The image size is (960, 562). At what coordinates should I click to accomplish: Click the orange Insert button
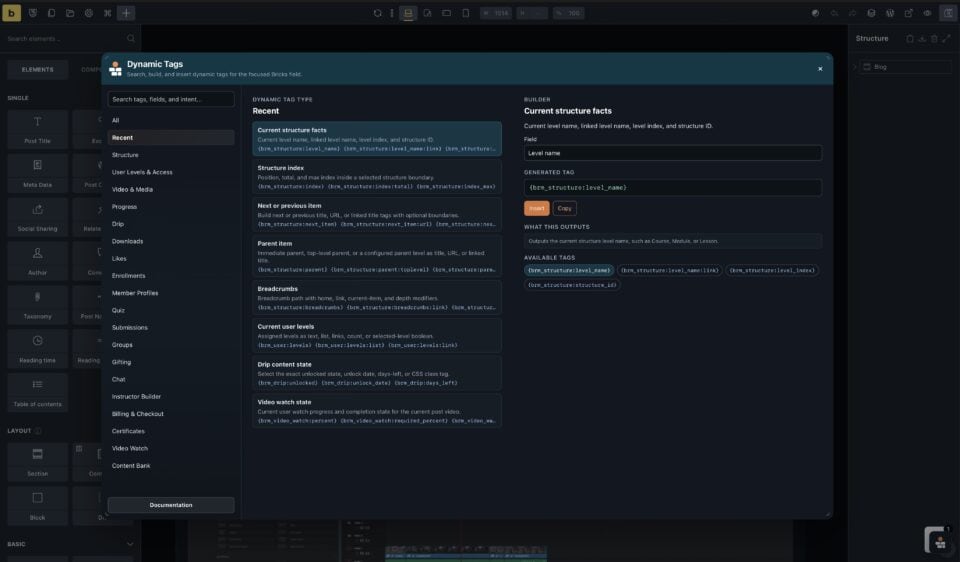coord(536,208)
